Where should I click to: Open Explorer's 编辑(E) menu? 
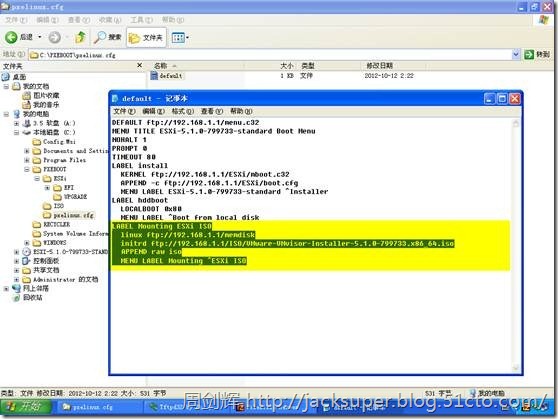point(47,20)
